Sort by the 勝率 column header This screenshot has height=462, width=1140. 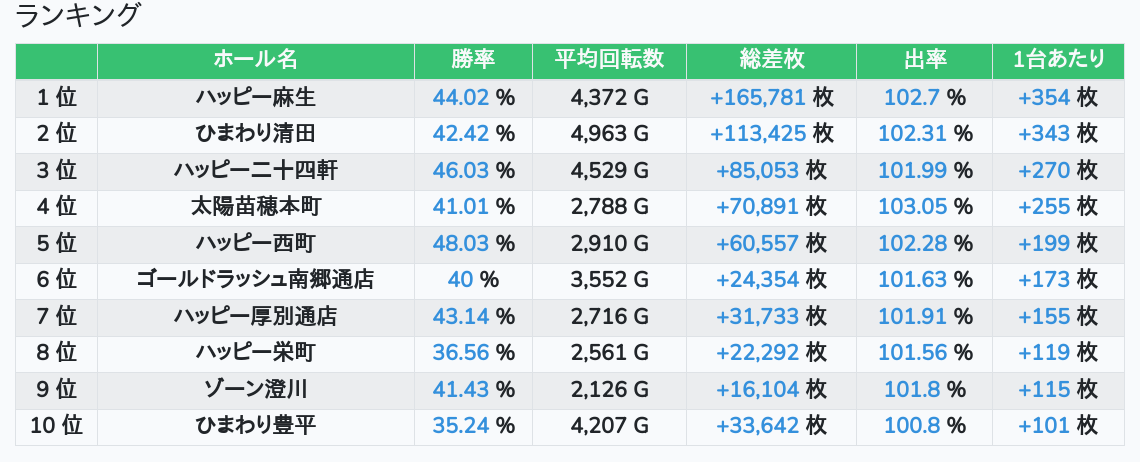pyautogui.click(x=473, y=60)
